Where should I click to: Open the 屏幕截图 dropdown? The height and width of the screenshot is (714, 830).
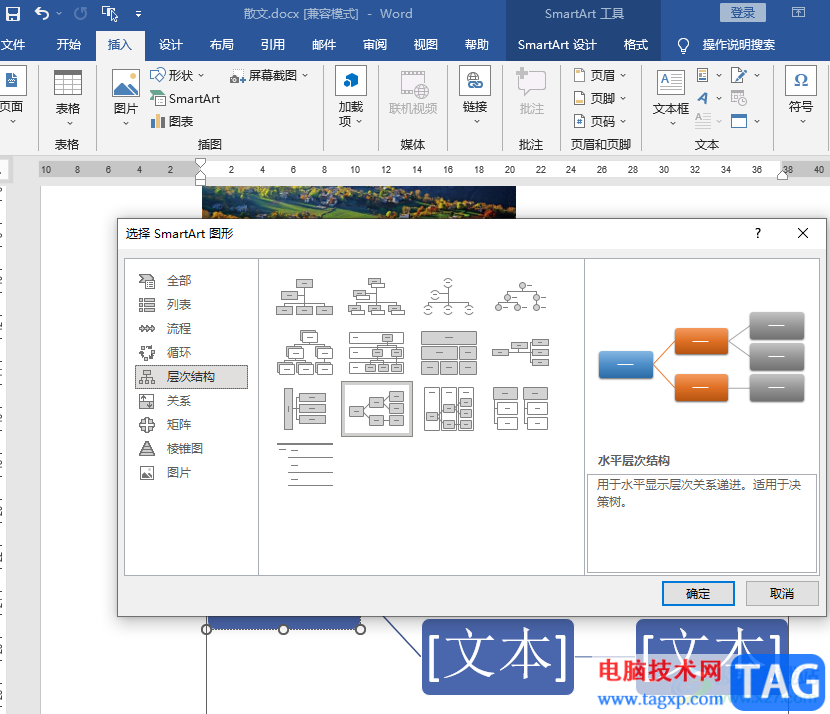pos(269,76)
